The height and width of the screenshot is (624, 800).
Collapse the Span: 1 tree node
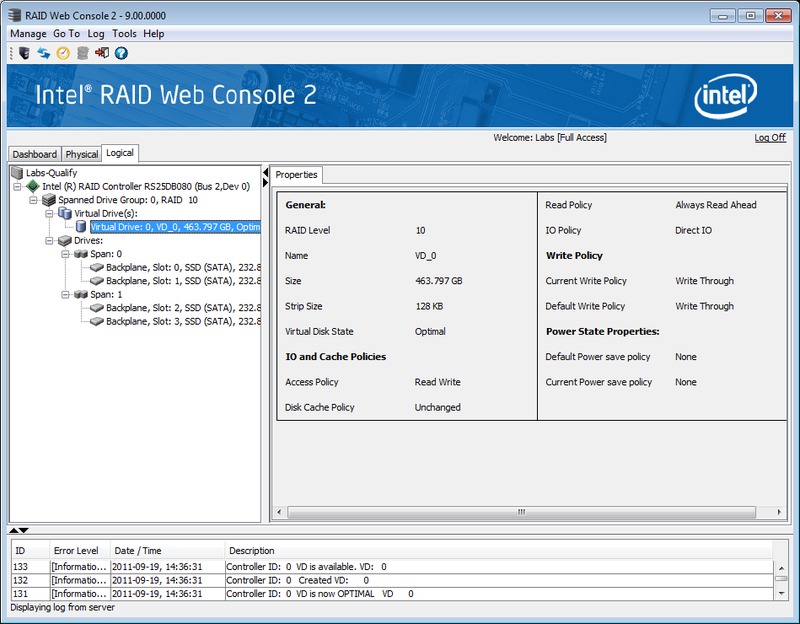[x=64, y=295]
